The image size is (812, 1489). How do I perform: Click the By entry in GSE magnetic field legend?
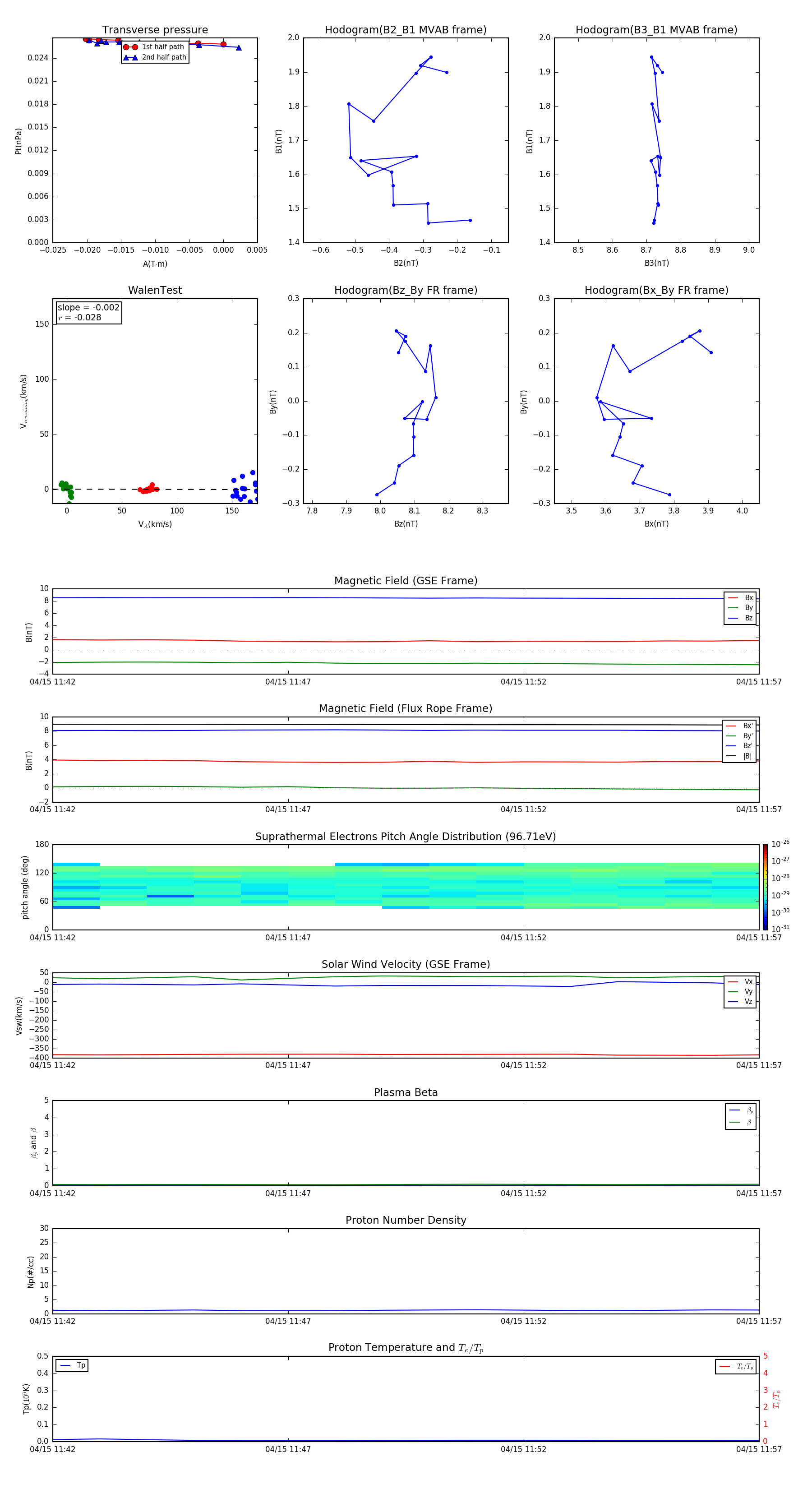click(x=740, y=608)
